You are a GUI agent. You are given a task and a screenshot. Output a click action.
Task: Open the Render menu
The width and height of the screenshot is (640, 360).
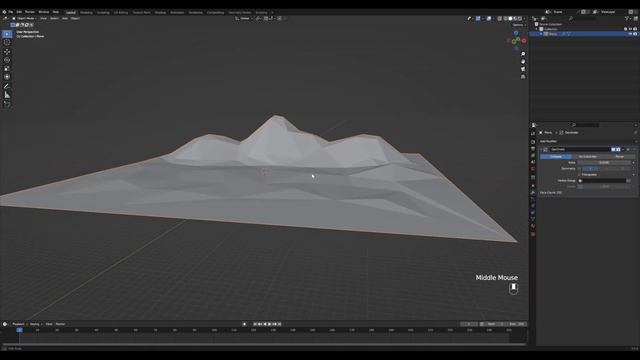pyautogui.click(x=30, y=12)
